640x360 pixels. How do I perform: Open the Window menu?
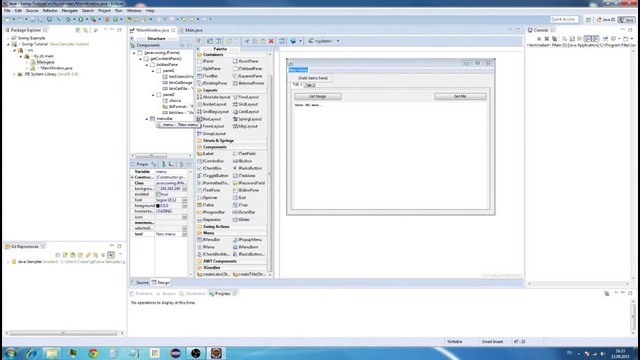134,11
